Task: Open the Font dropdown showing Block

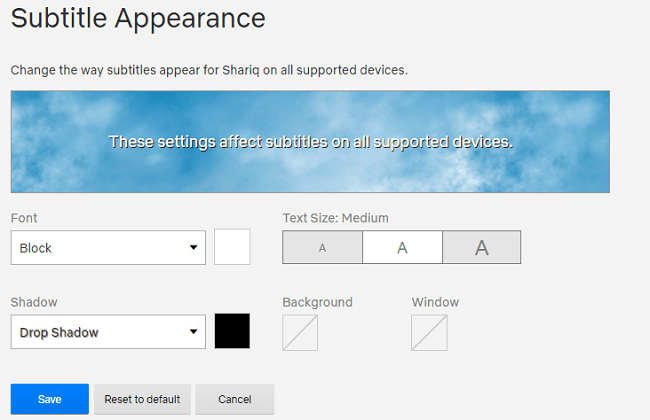Action: (x=108, y=248)
